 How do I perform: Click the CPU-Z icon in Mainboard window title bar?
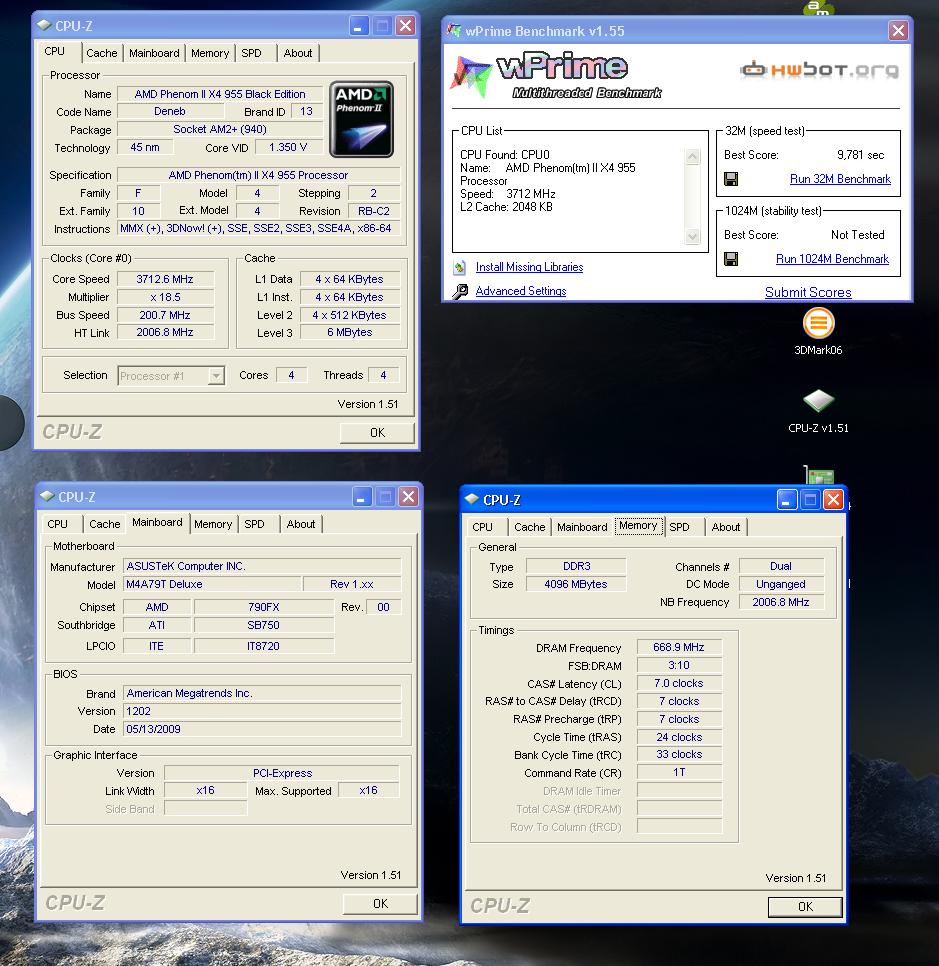point(47,497)
